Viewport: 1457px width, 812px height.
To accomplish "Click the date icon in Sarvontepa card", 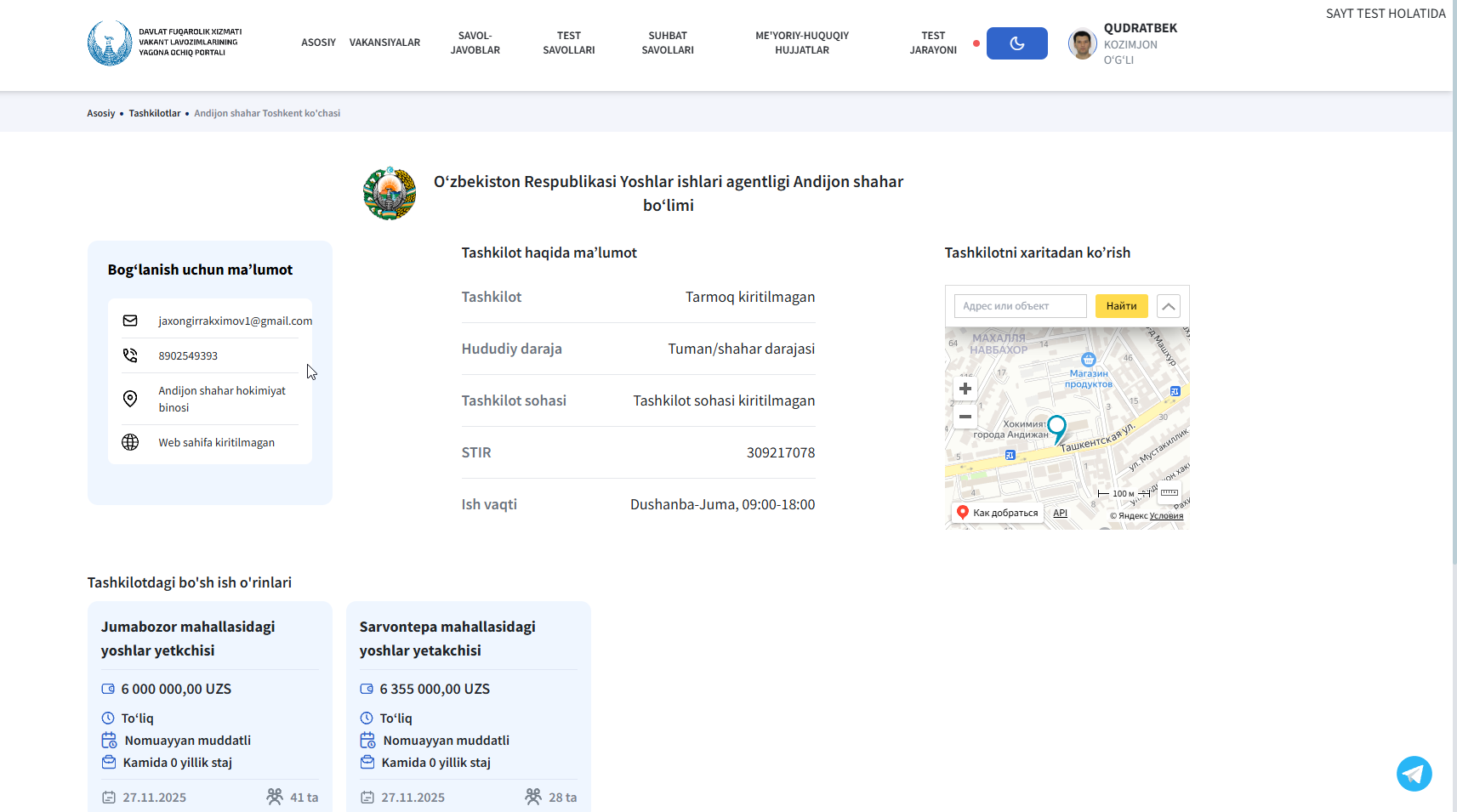I will (367, 798).
